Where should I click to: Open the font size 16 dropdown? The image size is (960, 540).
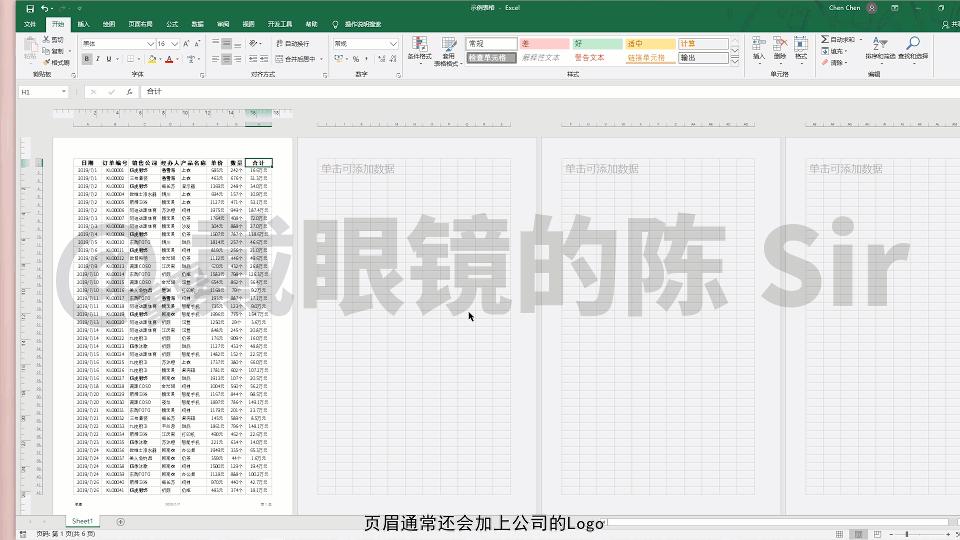[x=174, y=44]
